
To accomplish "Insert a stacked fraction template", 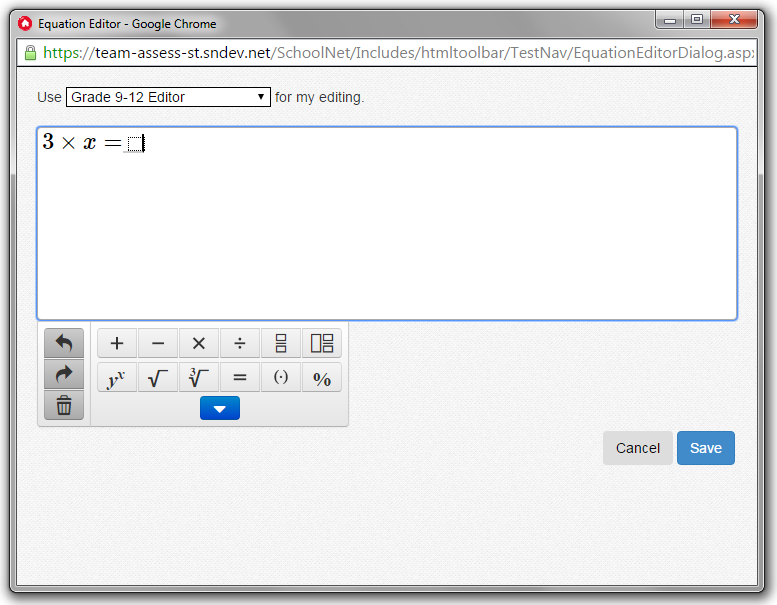I will coord(281,344).
